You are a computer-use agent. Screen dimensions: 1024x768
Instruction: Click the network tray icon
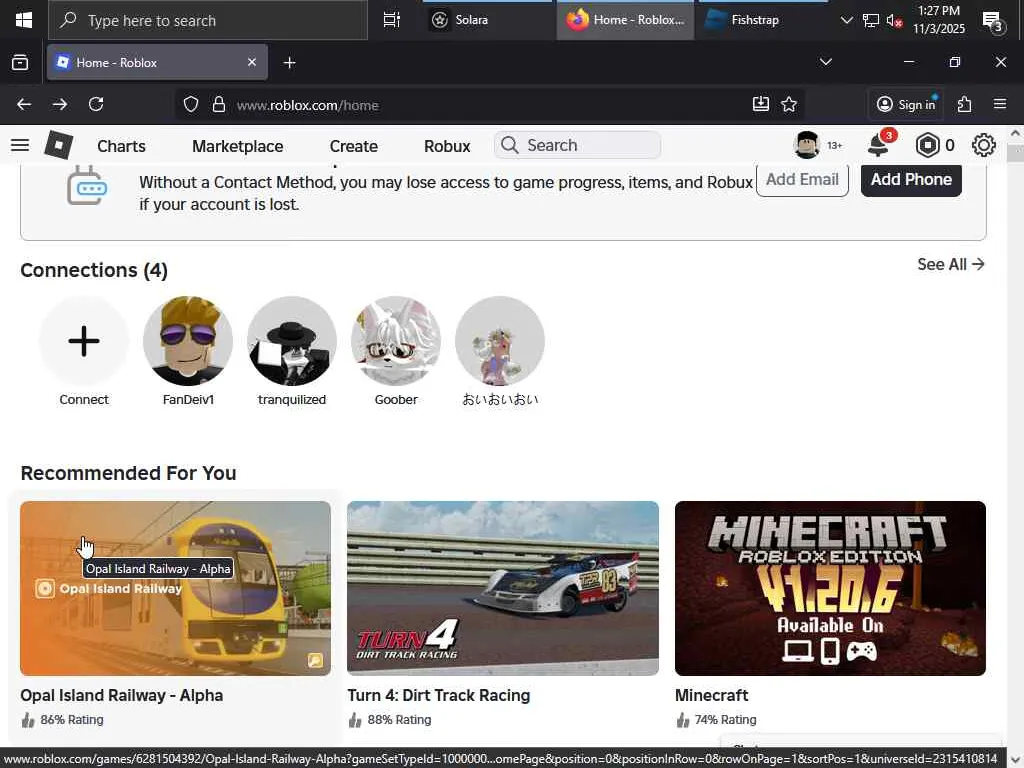(871, 21)
